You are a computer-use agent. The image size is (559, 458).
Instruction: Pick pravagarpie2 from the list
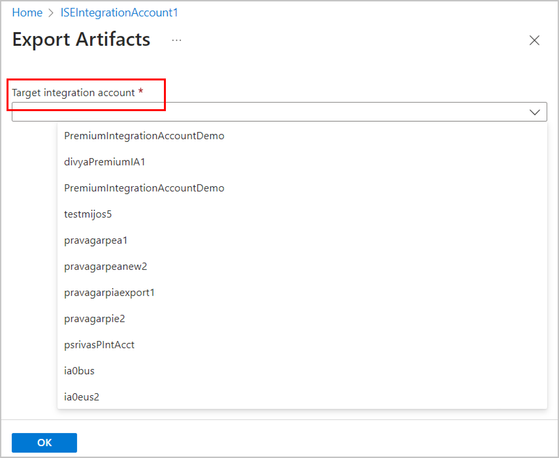point(302,319)
